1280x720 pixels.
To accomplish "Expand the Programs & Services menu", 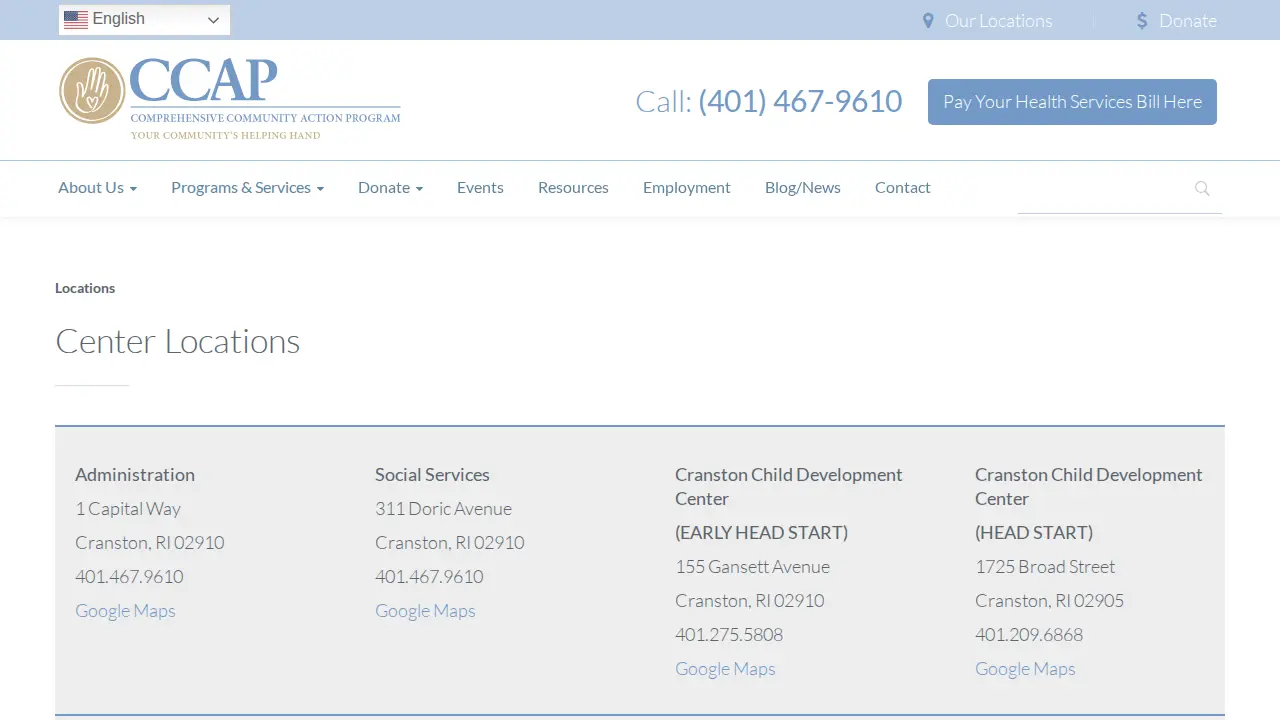I will pos(247,187).
